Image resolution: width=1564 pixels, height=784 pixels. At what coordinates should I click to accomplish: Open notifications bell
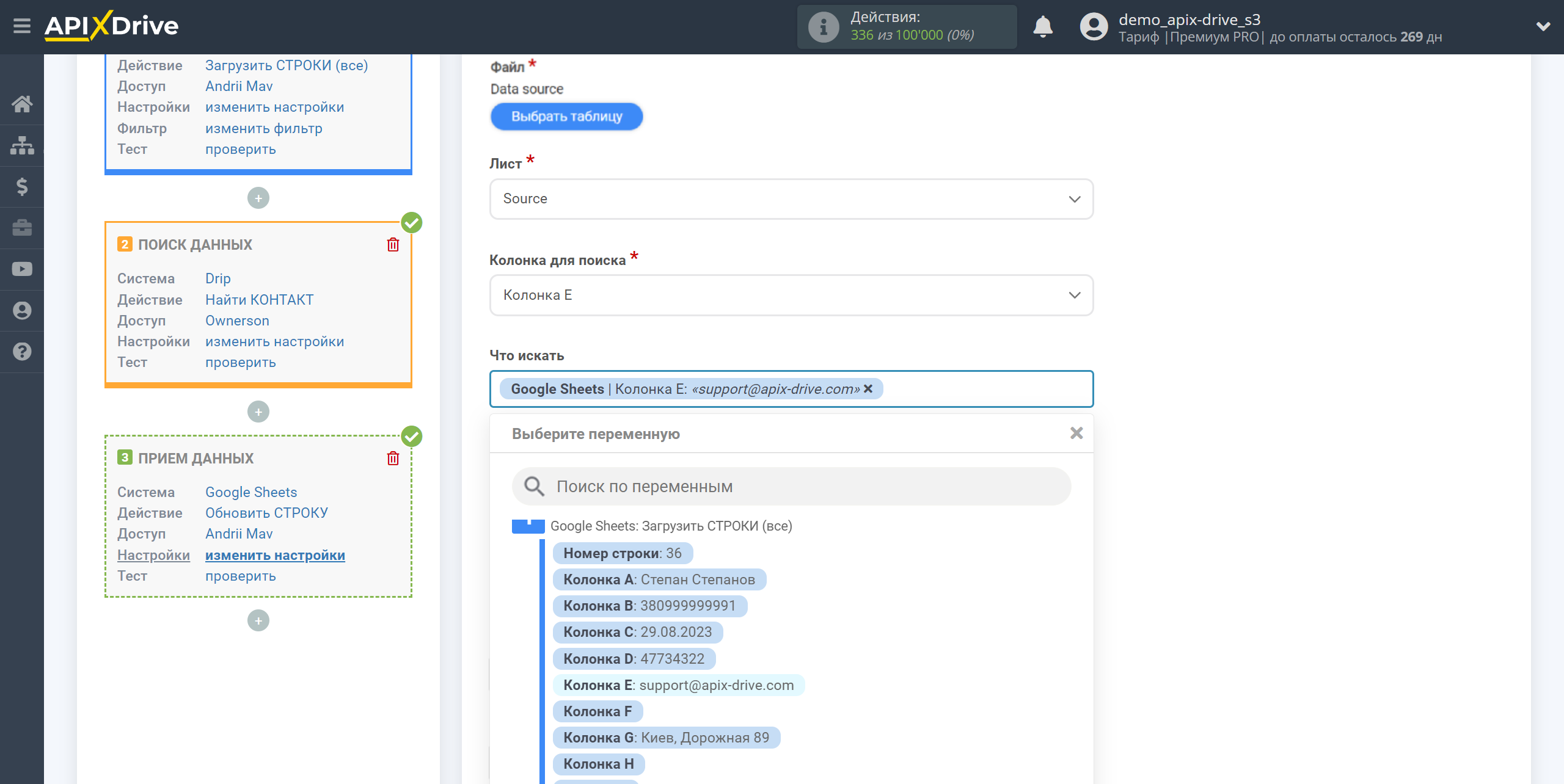(x=1042, y=27)
